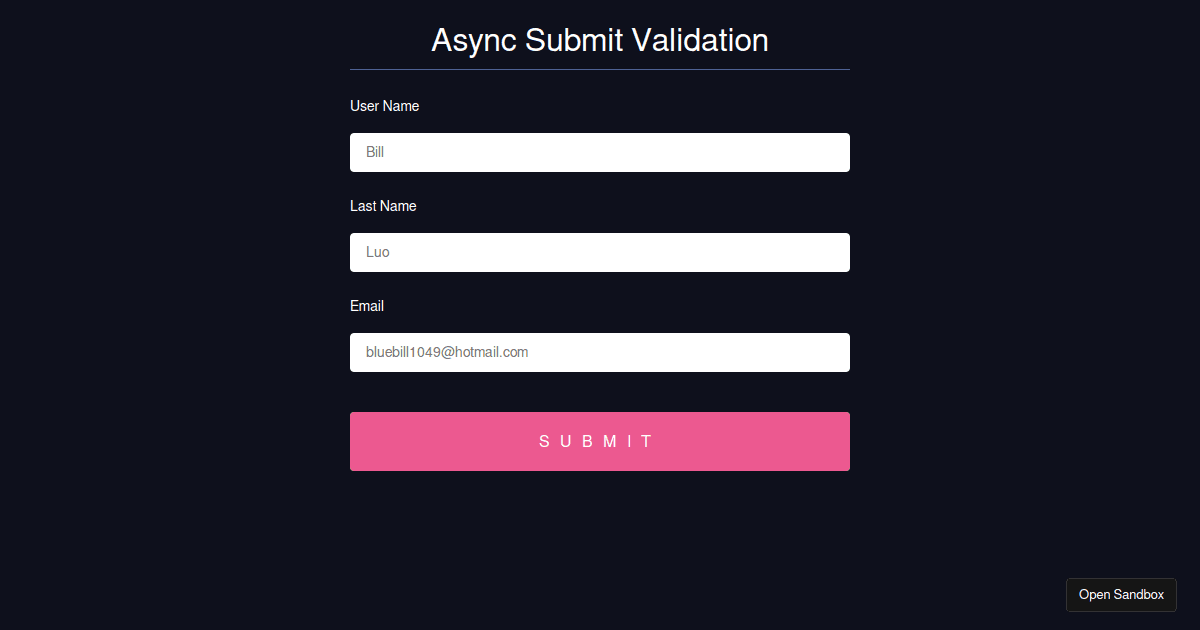Click the divider line under the title
Image resolution: width=1200 pixels, height=630 pixels.
tap(600, 69)
